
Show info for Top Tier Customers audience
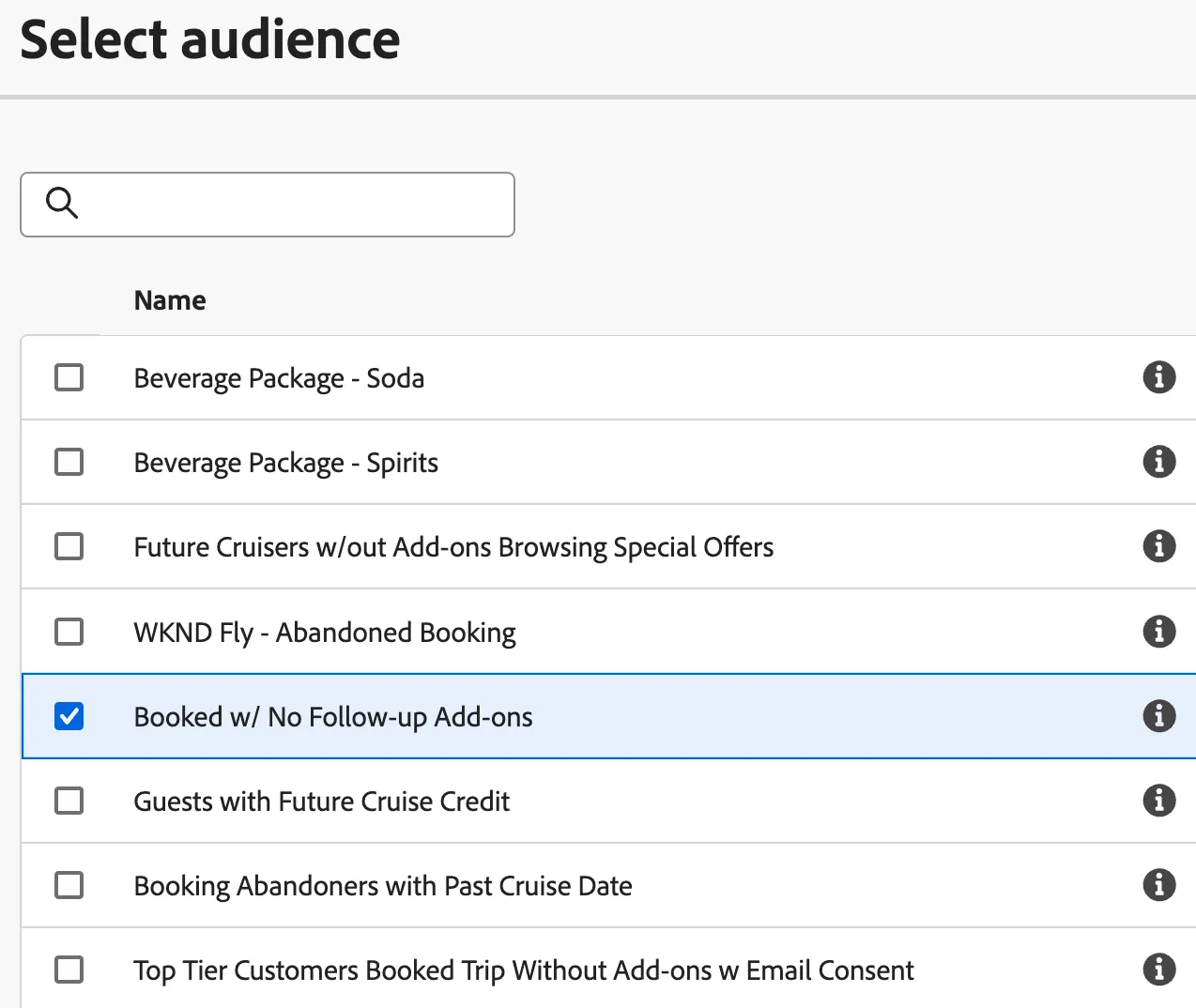pos(1159,970)
